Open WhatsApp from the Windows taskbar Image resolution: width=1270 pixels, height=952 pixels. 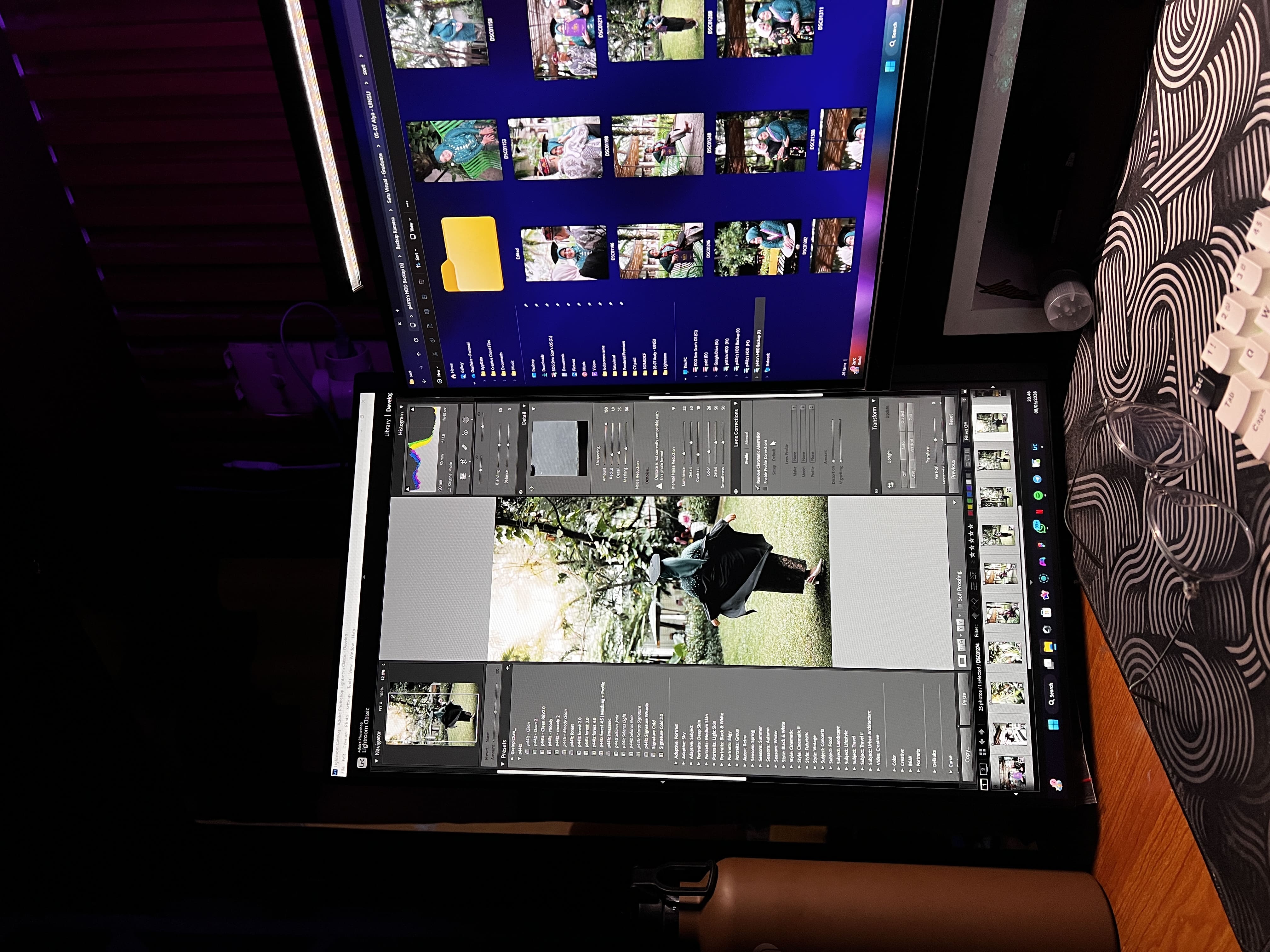1040,526
